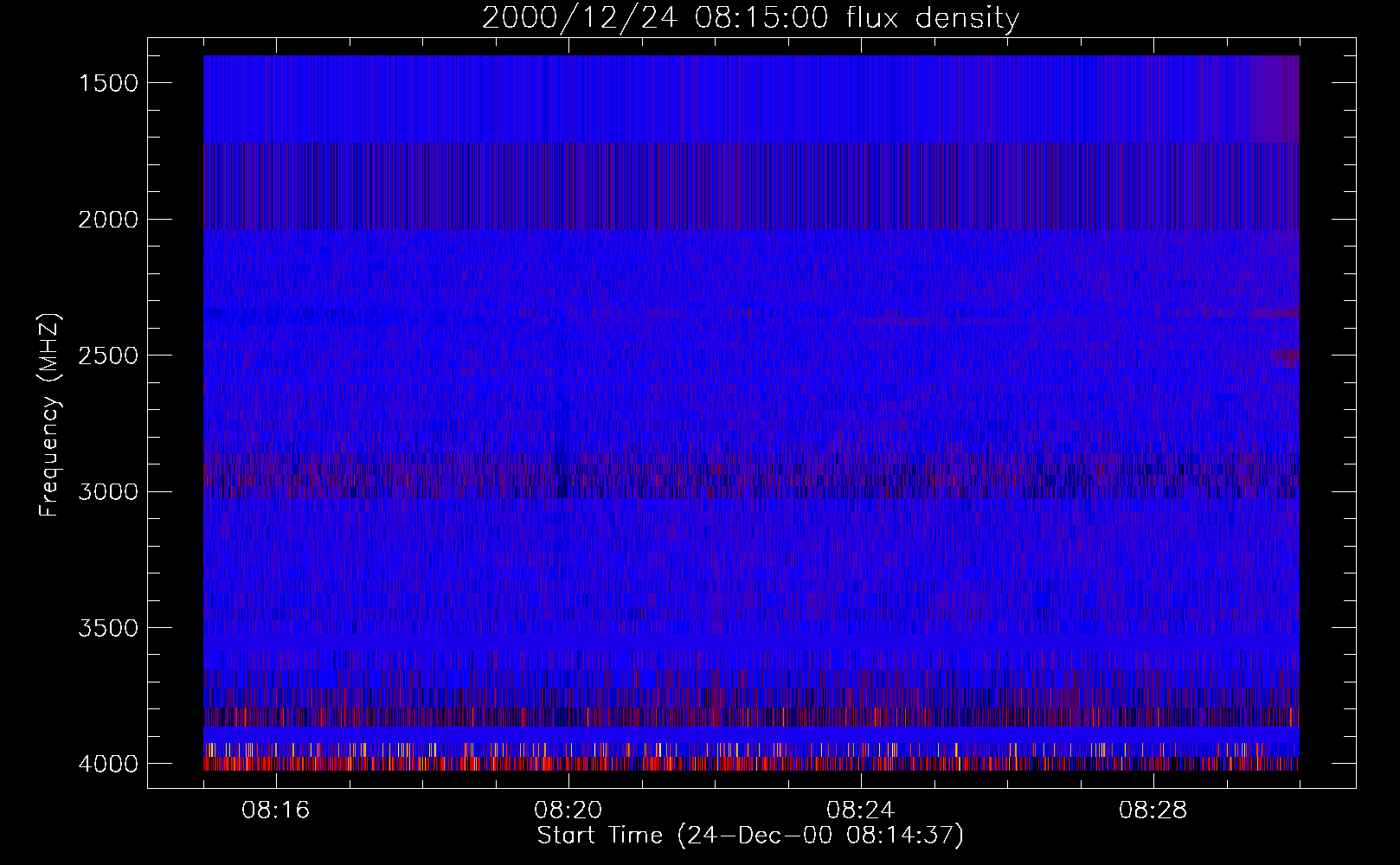Click the 3000 frequency tick label
This screenshot has height=865, width=1400.
[x=108, y=492]
